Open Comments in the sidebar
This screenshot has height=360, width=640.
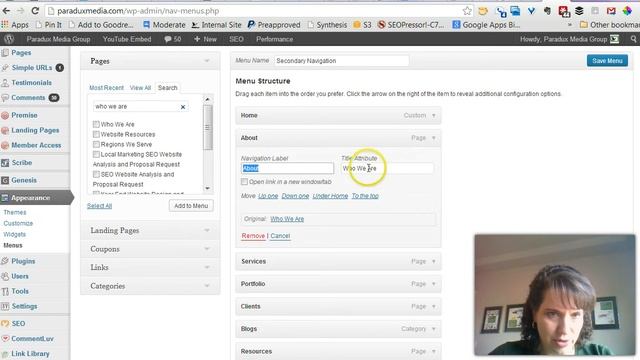point(28,98)
